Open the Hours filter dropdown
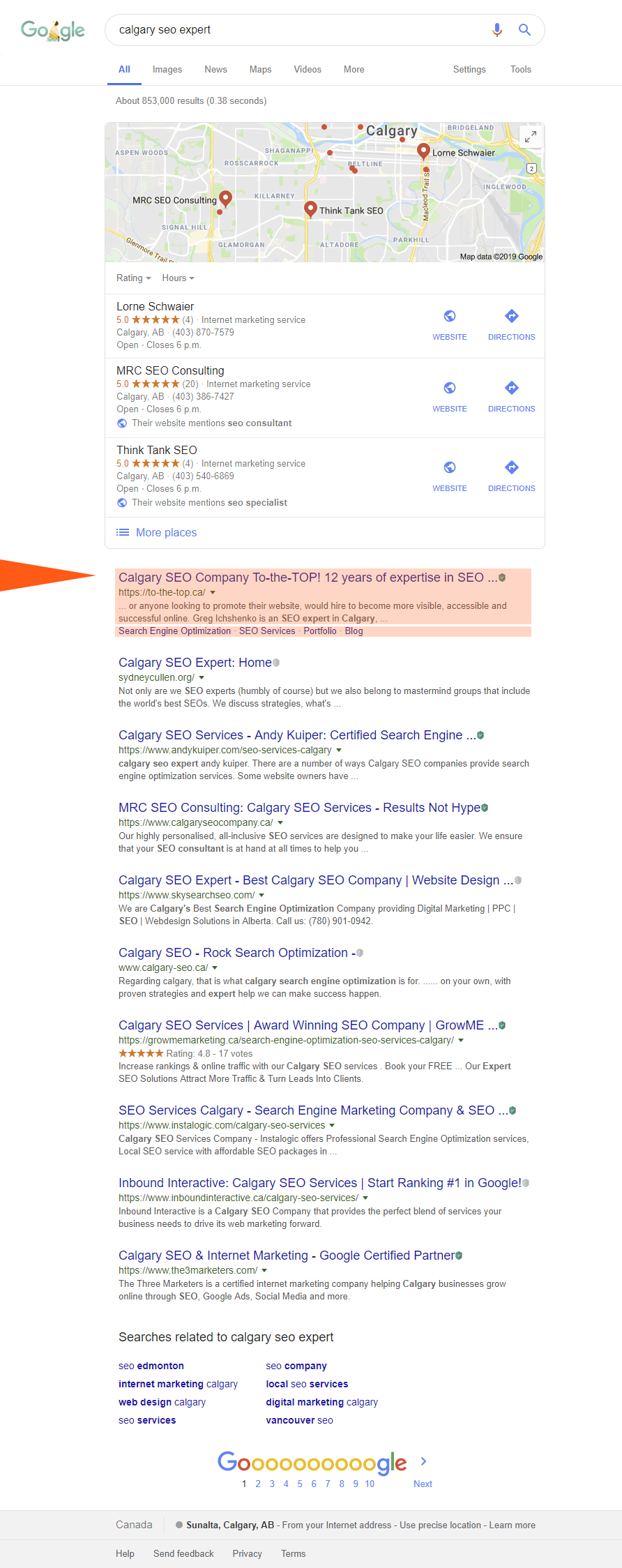Viewport: 622px width, 1568px height. click(x=178, y=278)
